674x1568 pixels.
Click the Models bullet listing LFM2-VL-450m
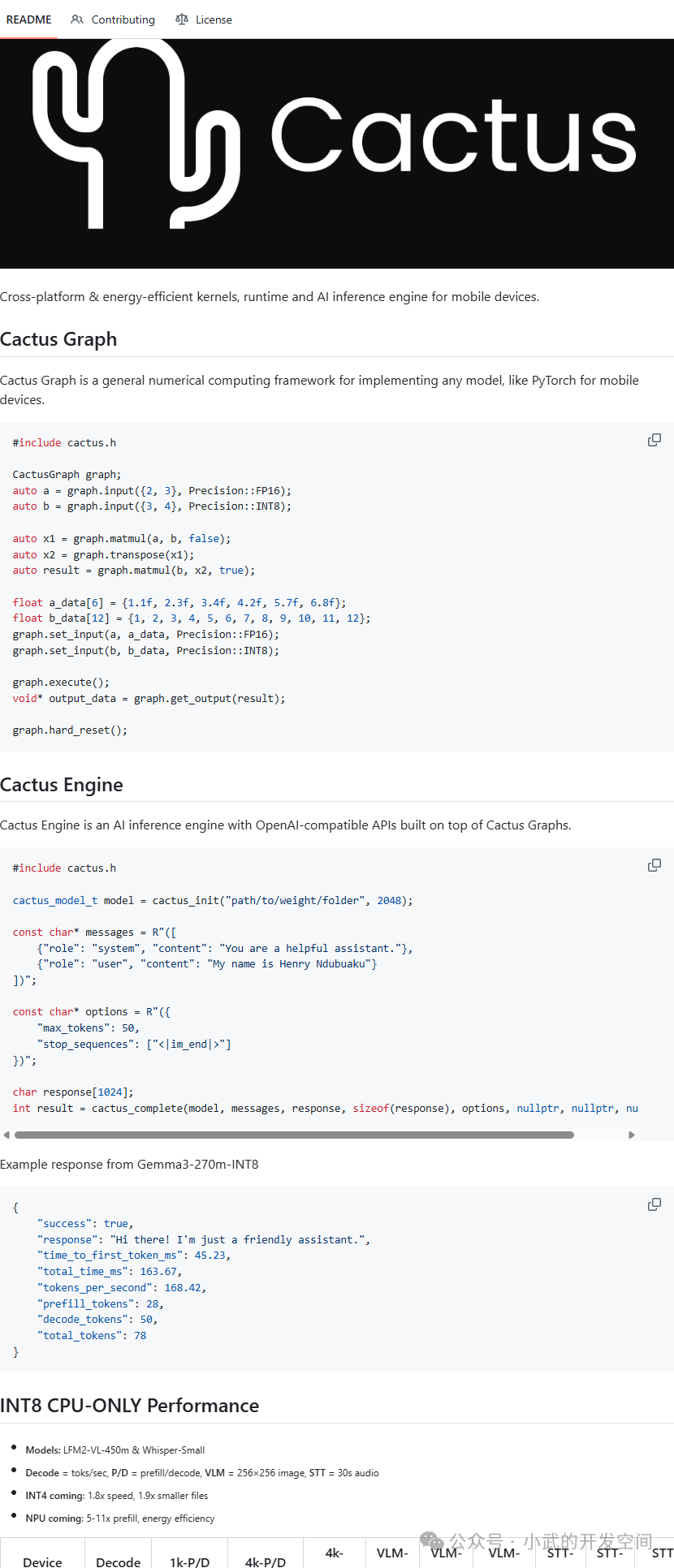pyautogui.click(x=115, y=1450)
